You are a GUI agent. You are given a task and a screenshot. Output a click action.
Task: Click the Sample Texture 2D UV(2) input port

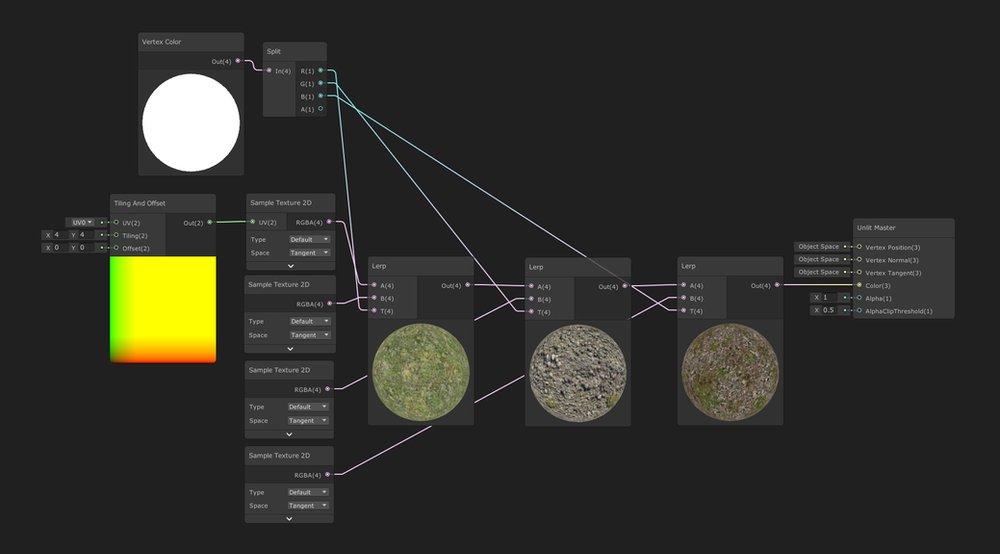click(253, 222)
